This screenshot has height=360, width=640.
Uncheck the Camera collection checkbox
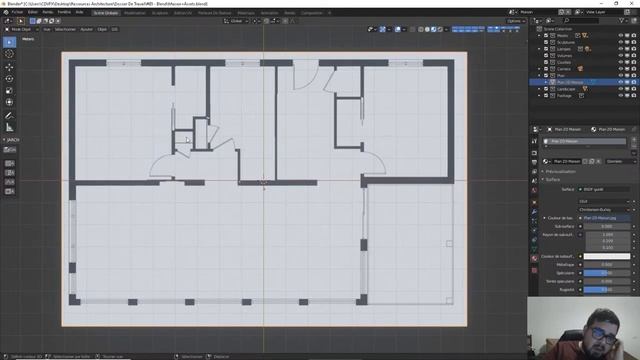pyautogui.click(x=546, y=69)
